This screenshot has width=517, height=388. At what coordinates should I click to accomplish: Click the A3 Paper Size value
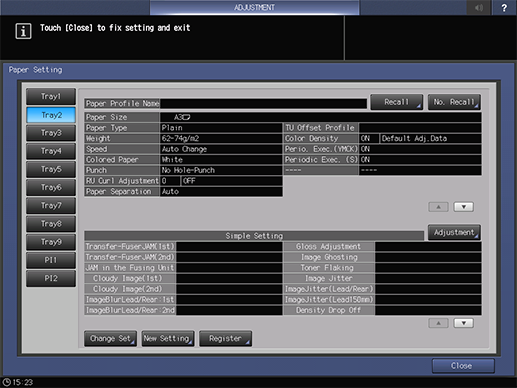pyautogui.click(x=321, y=117)
